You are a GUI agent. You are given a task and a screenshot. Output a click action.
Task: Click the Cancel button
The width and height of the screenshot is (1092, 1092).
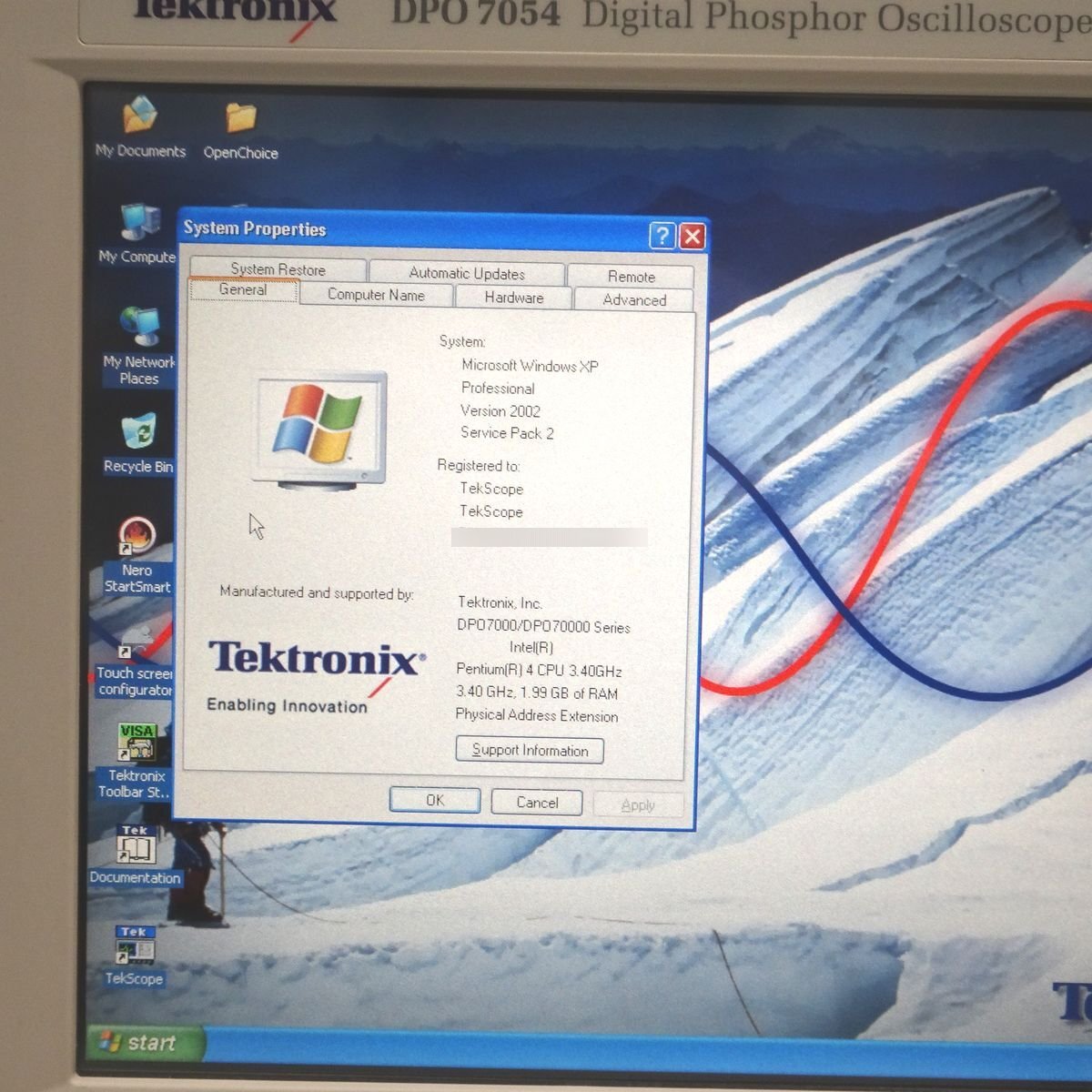(x=537, y=802)
